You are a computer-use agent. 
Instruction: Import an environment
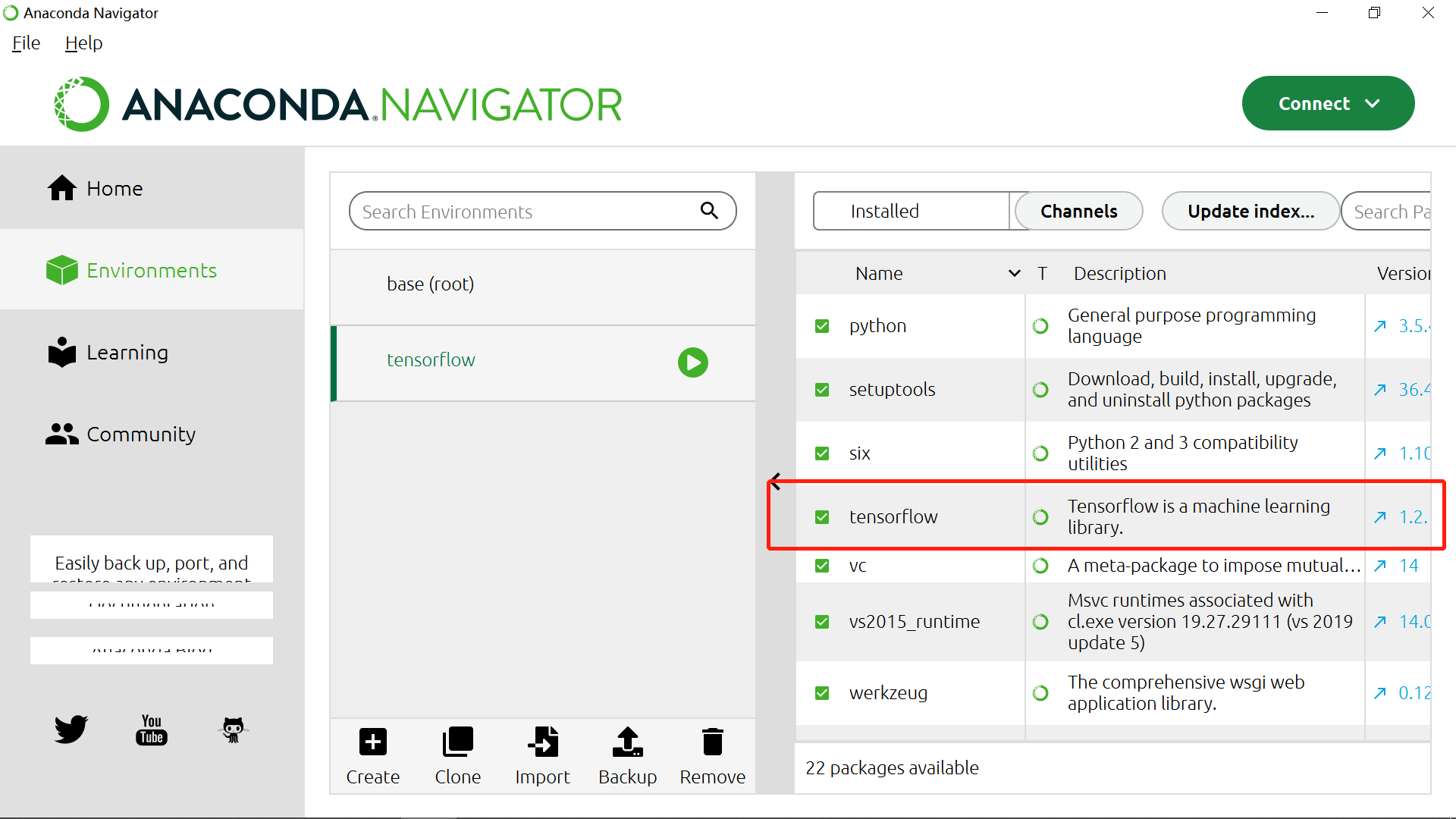click(542, 756)
